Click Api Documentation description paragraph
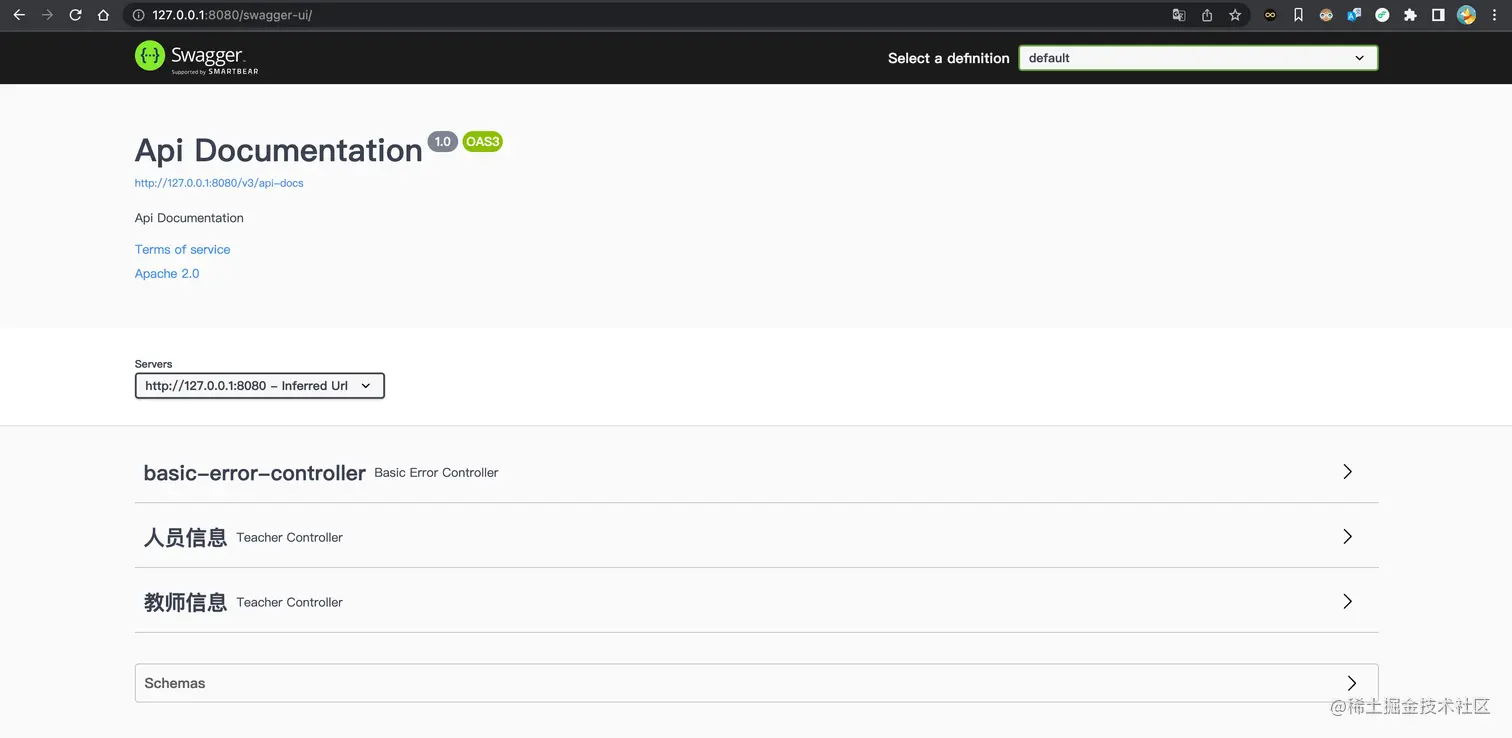 [189, 218]
